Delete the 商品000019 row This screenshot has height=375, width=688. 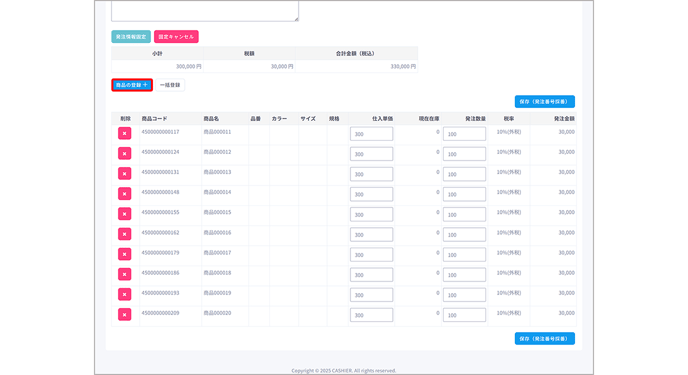click(x=125, y=294)
